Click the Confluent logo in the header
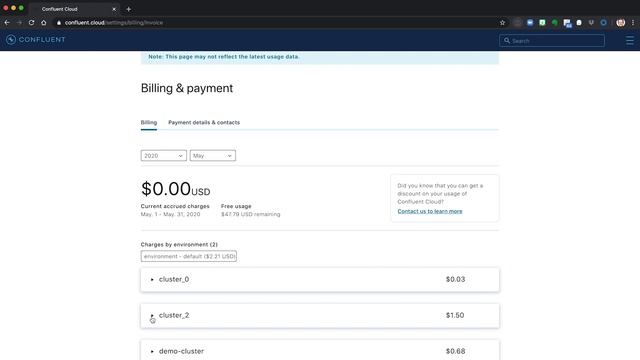640x360 pixels. click(x=36, y=40)
